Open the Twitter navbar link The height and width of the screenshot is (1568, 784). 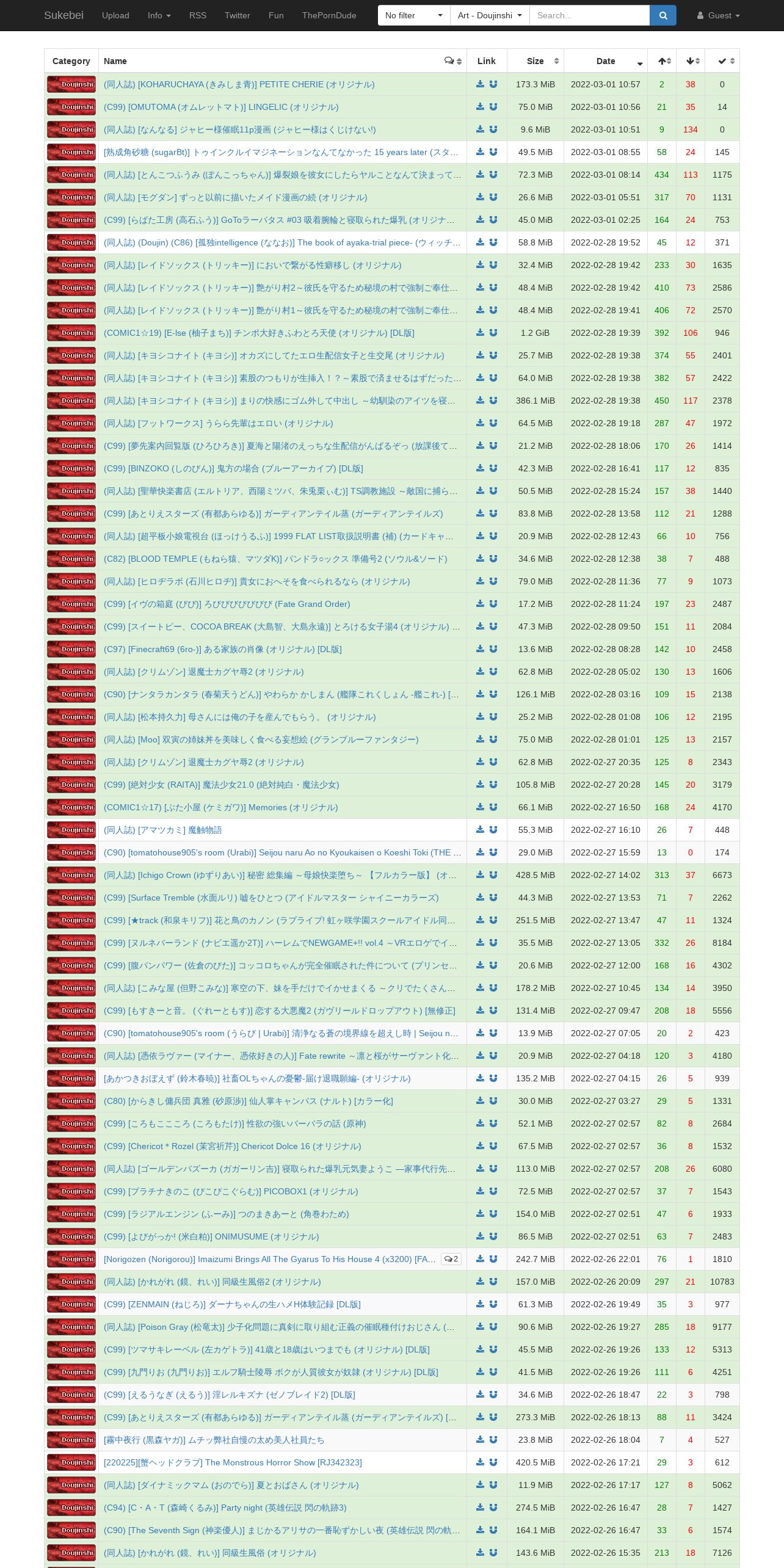[237, 15]
